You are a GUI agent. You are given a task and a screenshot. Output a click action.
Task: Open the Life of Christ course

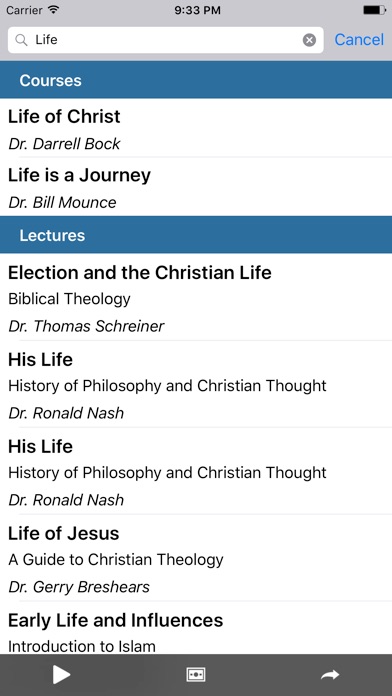click(x=196, y=128)
